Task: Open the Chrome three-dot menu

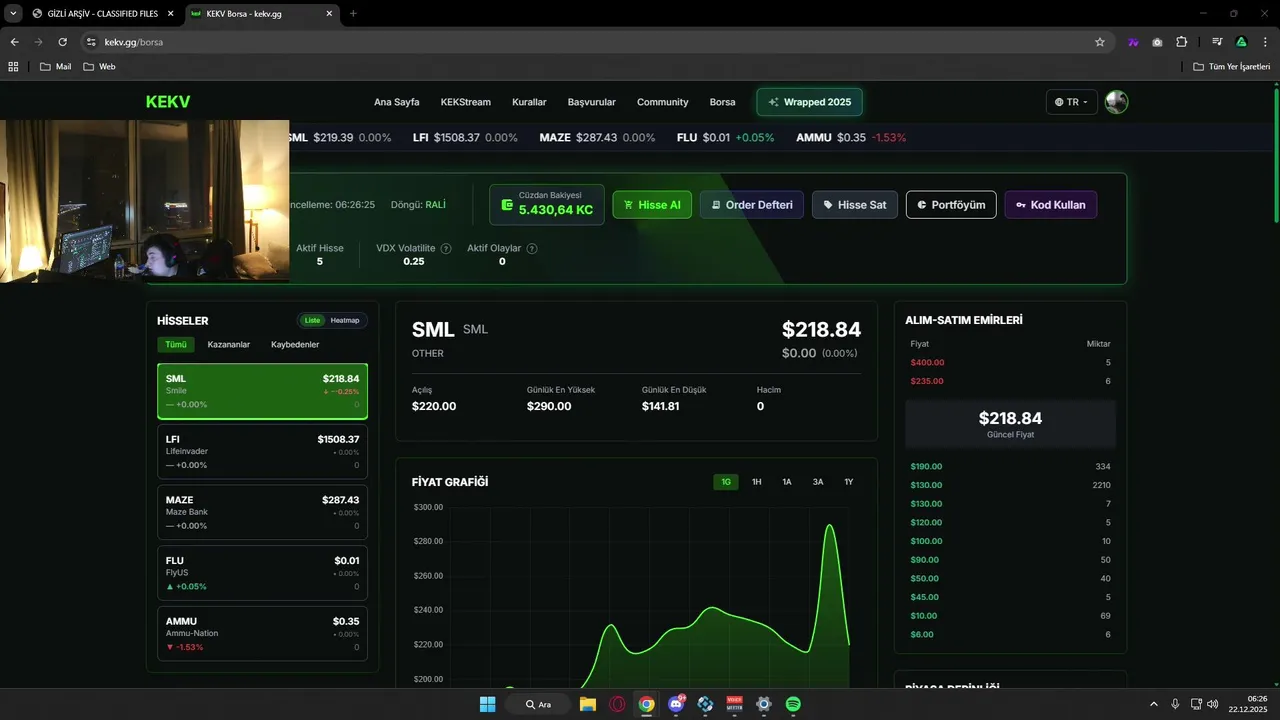Action: pos(1264,42)
